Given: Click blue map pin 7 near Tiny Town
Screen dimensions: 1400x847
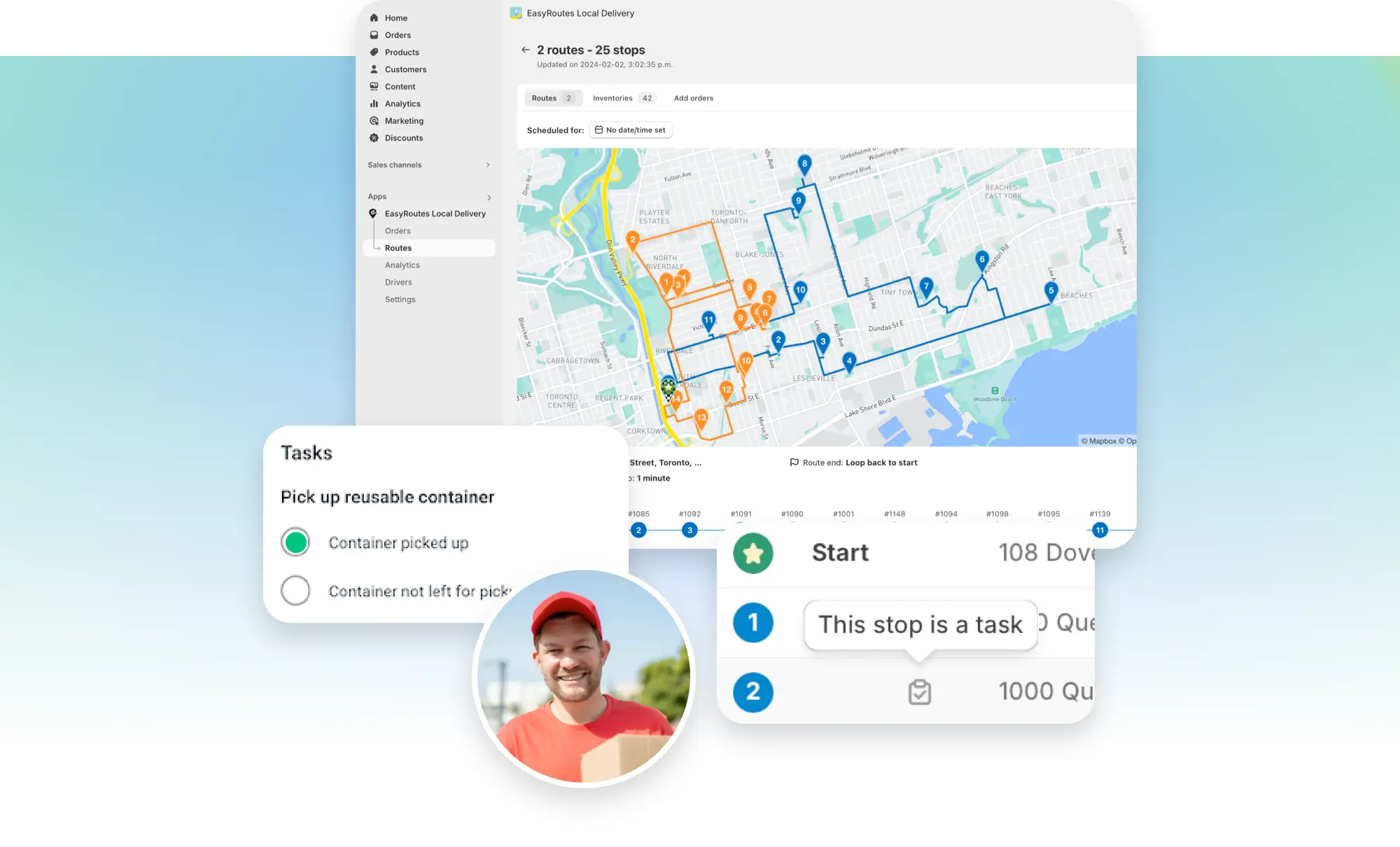Looking at the screenshot, I should (x=926, y=288).
